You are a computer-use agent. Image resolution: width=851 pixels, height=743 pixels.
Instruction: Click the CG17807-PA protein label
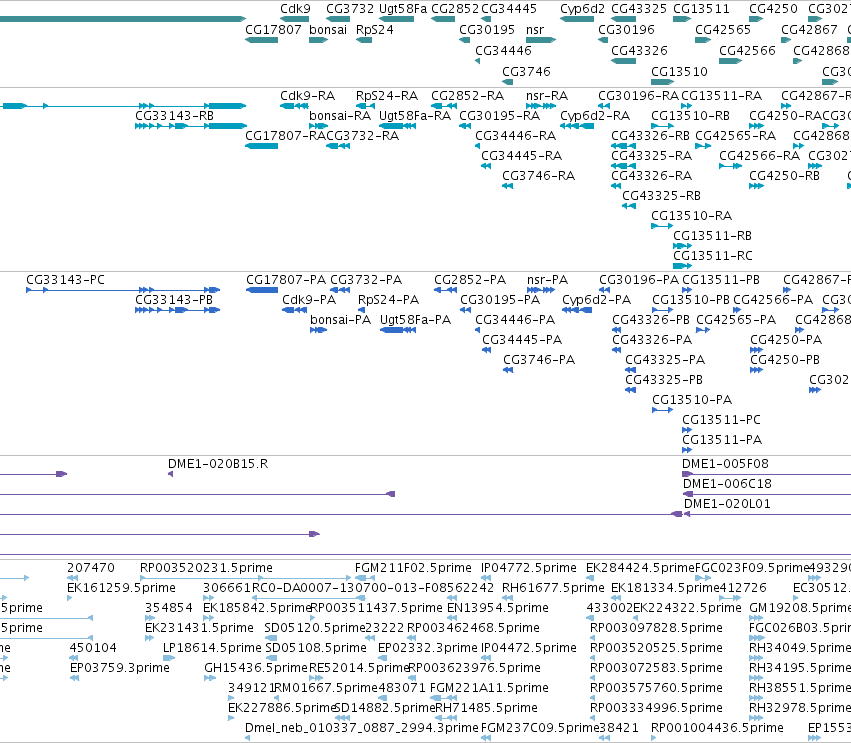click(x=286, y=280)
